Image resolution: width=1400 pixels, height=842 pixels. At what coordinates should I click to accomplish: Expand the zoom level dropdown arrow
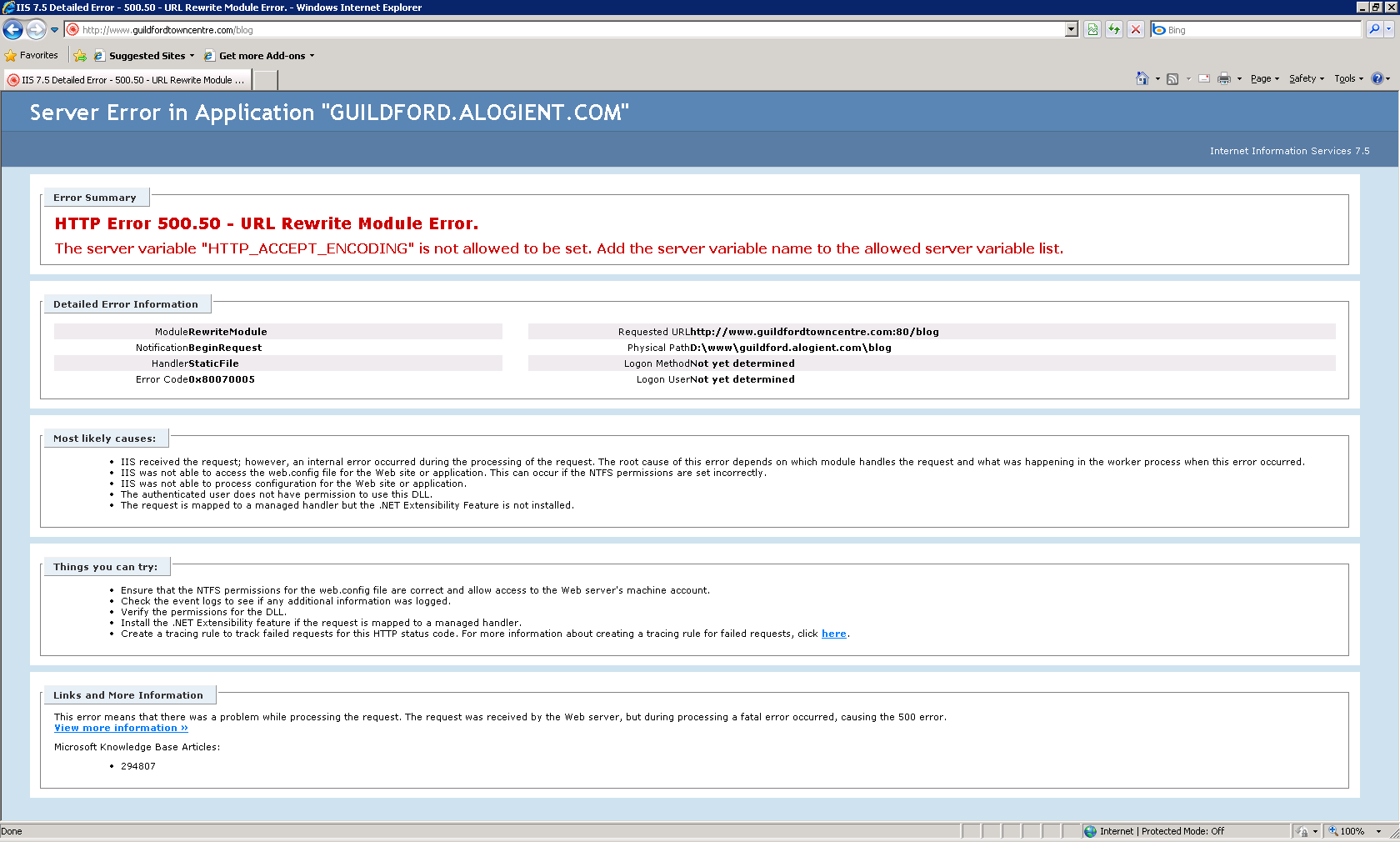1379,831
